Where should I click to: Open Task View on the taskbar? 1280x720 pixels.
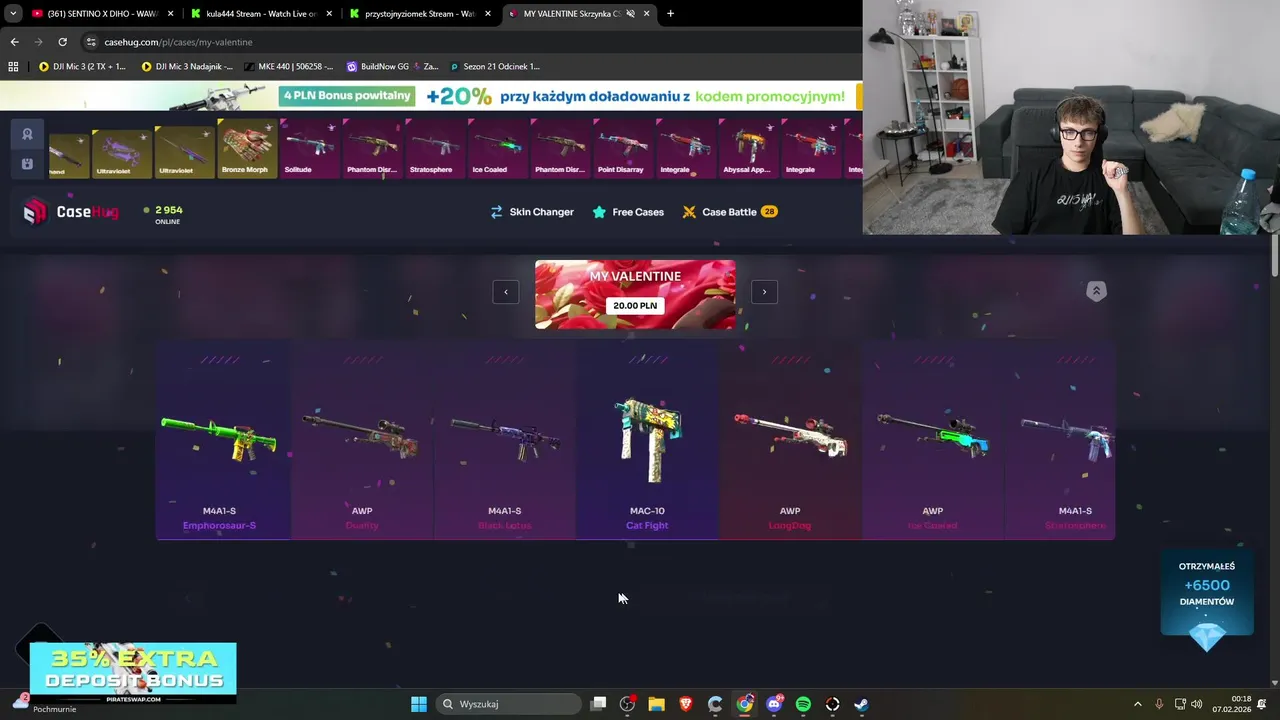(x=598, y=704)
